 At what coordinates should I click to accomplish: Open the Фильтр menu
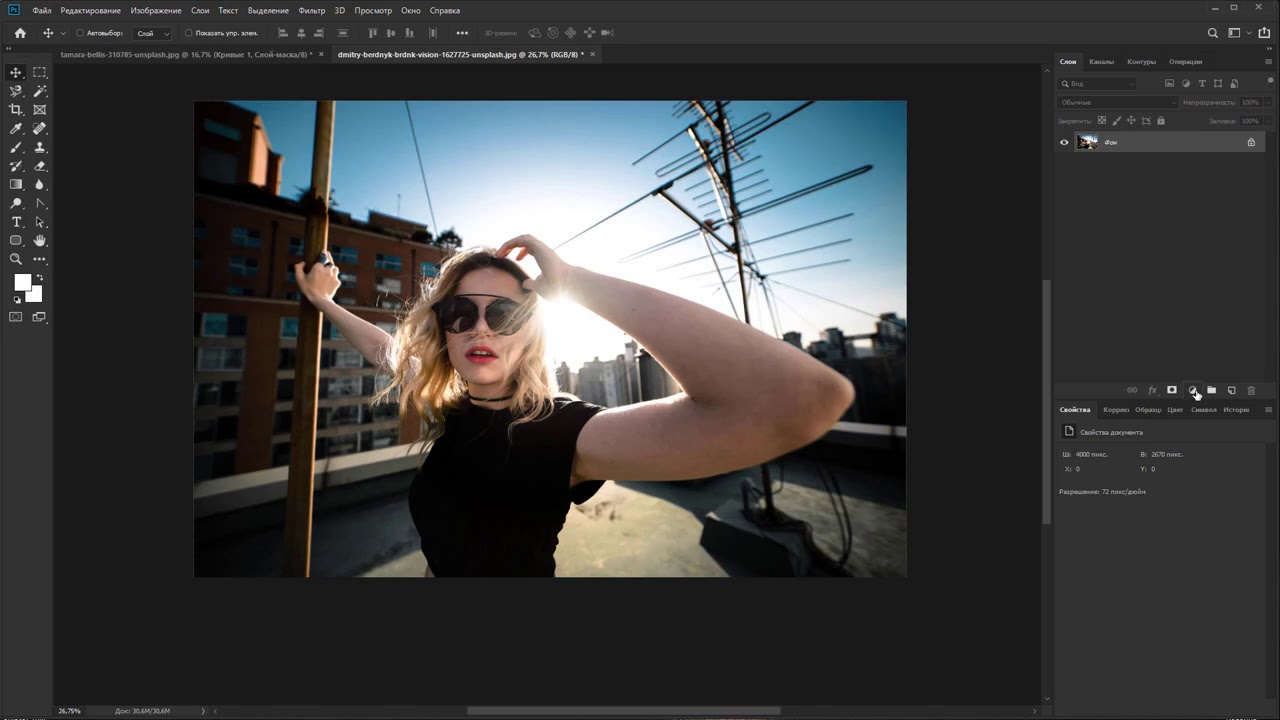pyautogui.click(x=311, y=10)
